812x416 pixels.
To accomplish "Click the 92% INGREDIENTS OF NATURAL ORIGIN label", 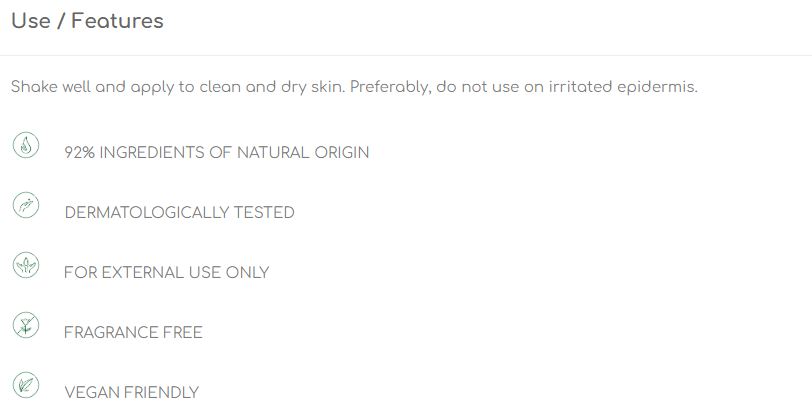I will point(216,153).
